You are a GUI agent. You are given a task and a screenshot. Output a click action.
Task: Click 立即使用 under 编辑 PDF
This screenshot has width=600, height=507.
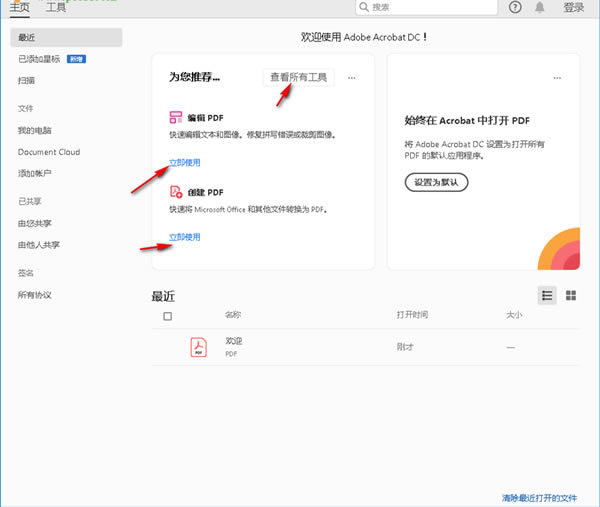click(185, 163)
